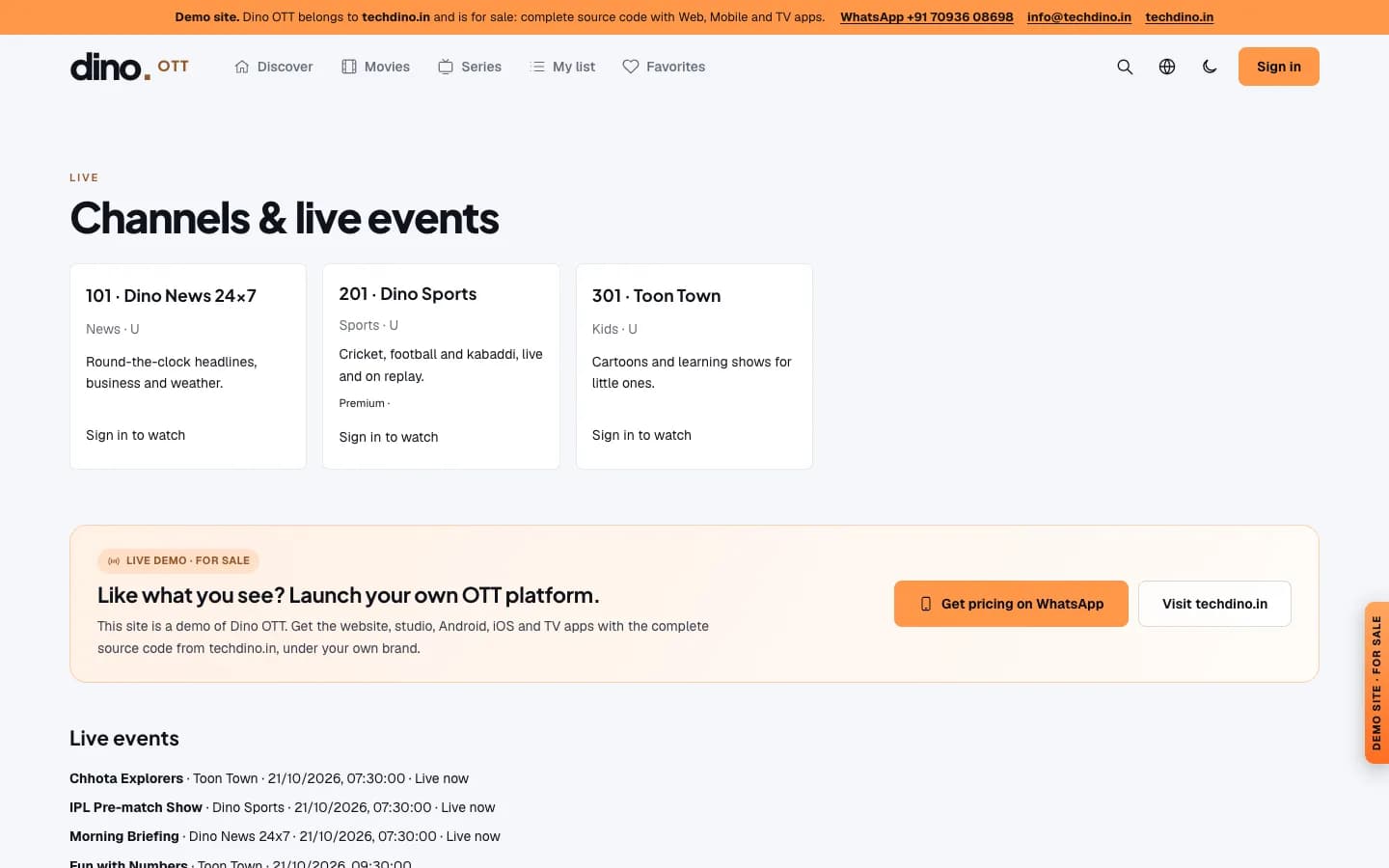Click the Live events heading
Image resolution: width=1389 pixels, height=868 pixels.
tap(124, 738)
